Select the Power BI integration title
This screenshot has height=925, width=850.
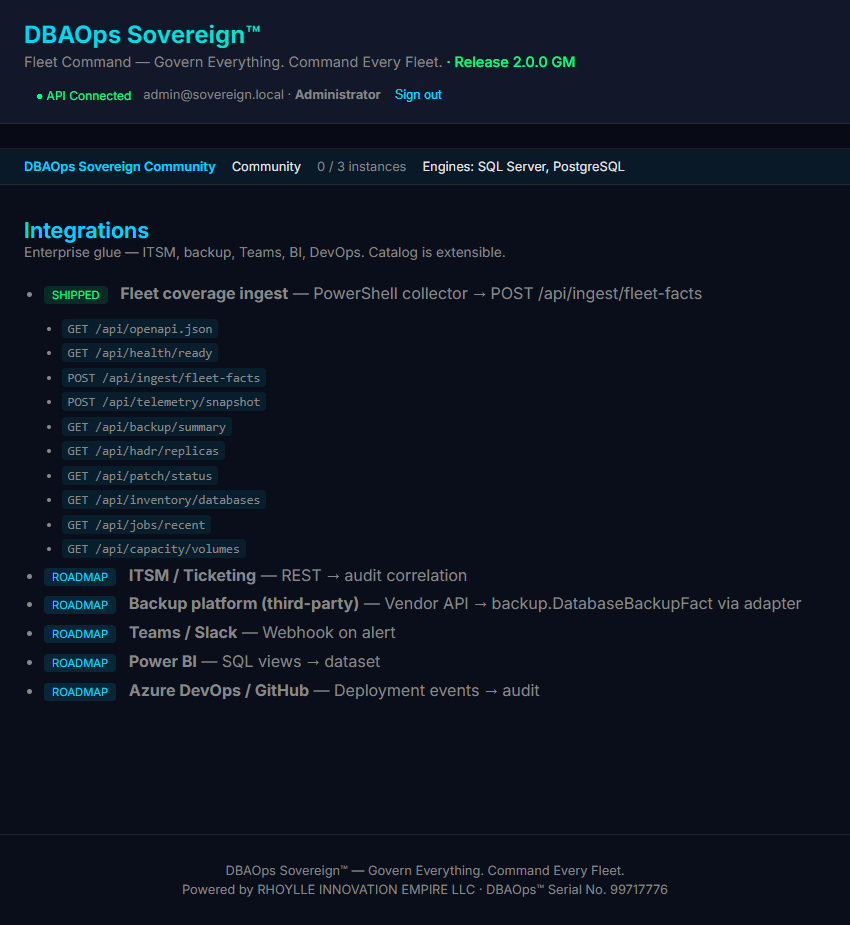(x=163, y=661)
